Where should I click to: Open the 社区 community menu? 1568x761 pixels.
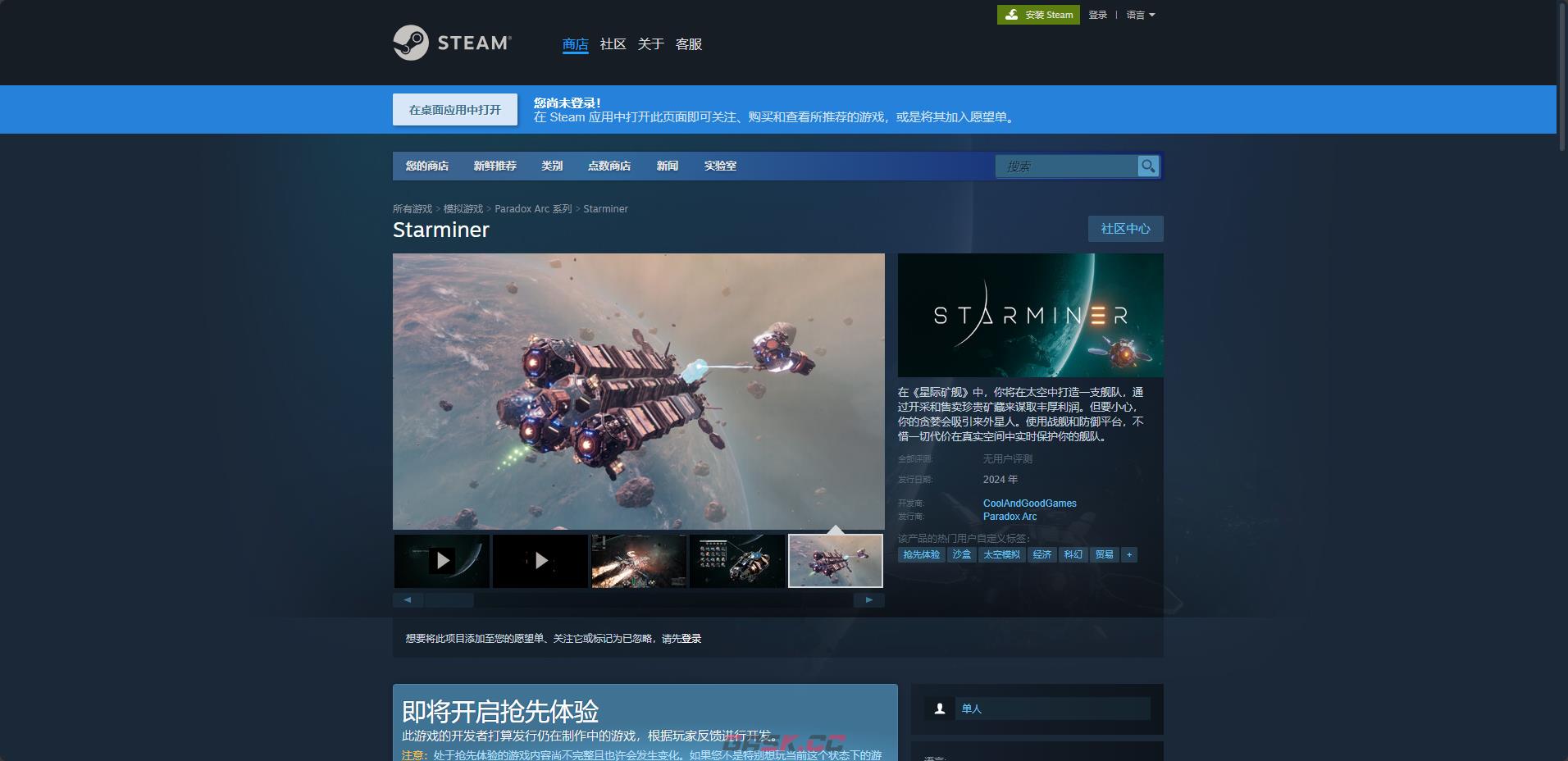pyautogui.click(x=613, y=44)
